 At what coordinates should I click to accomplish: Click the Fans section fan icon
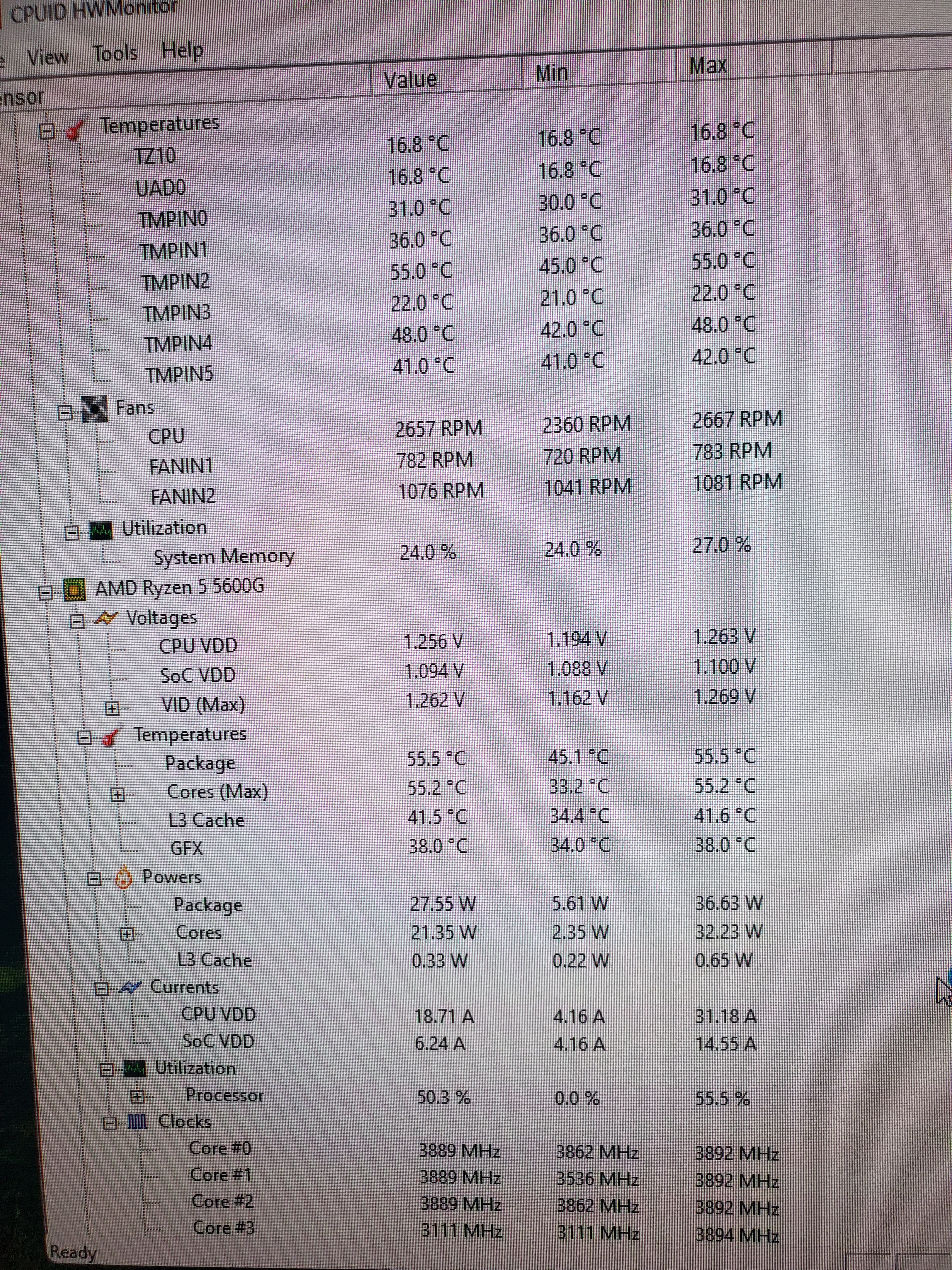click(94, 409)
